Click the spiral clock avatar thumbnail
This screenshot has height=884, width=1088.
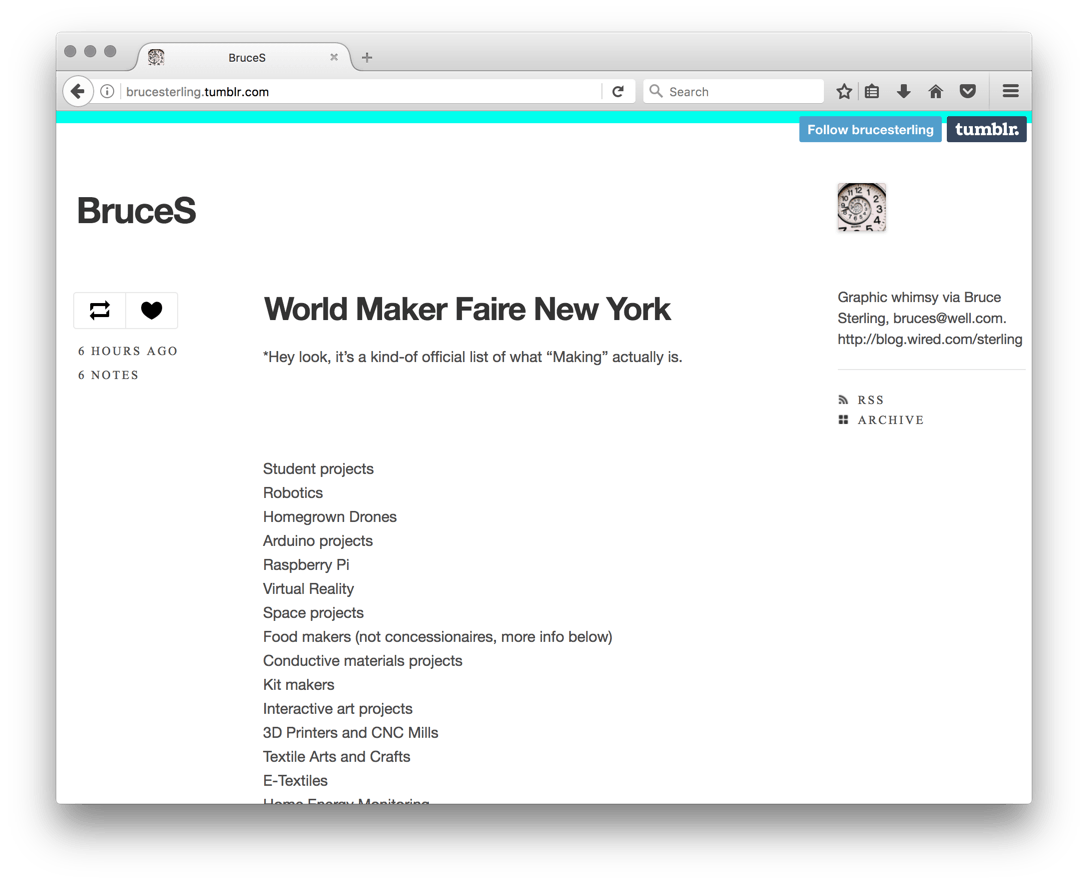861,208
